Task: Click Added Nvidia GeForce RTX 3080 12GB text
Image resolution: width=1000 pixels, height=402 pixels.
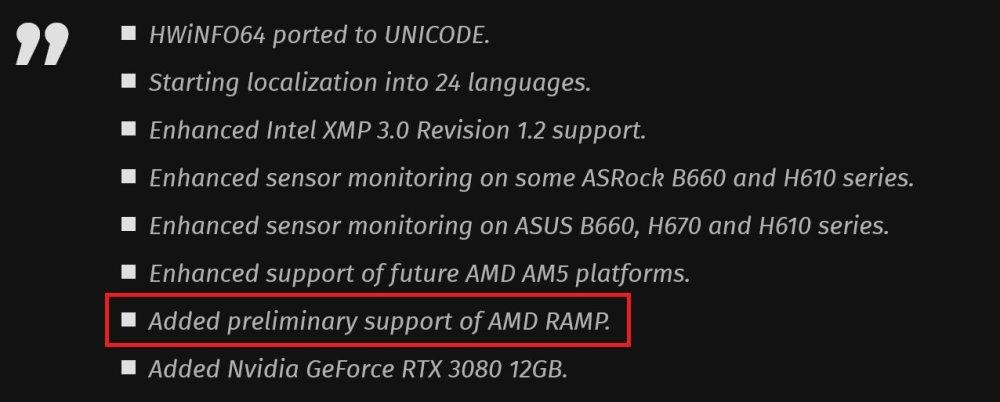Action: coord(358,370)
